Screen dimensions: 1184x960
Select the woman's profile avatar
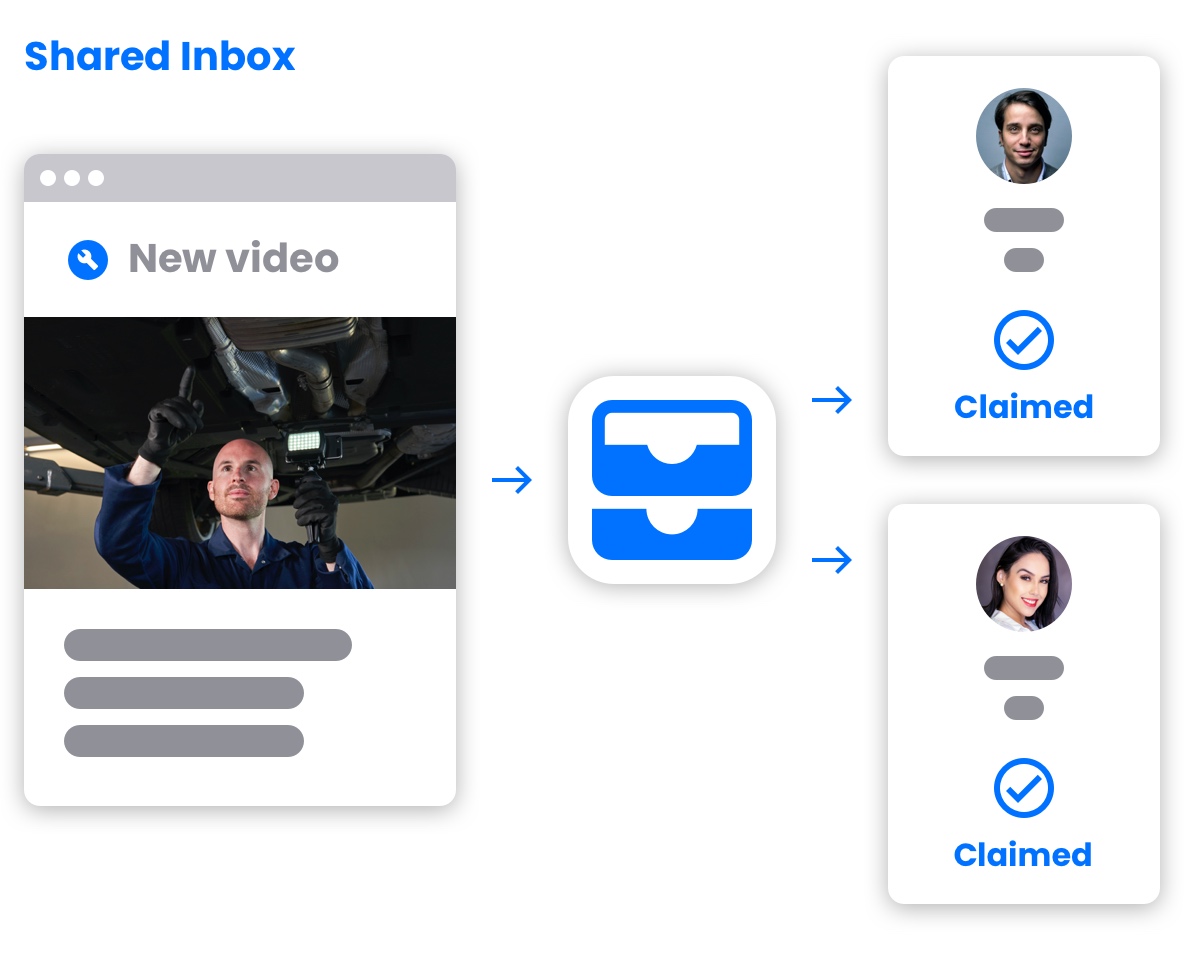click(1023, 584)
